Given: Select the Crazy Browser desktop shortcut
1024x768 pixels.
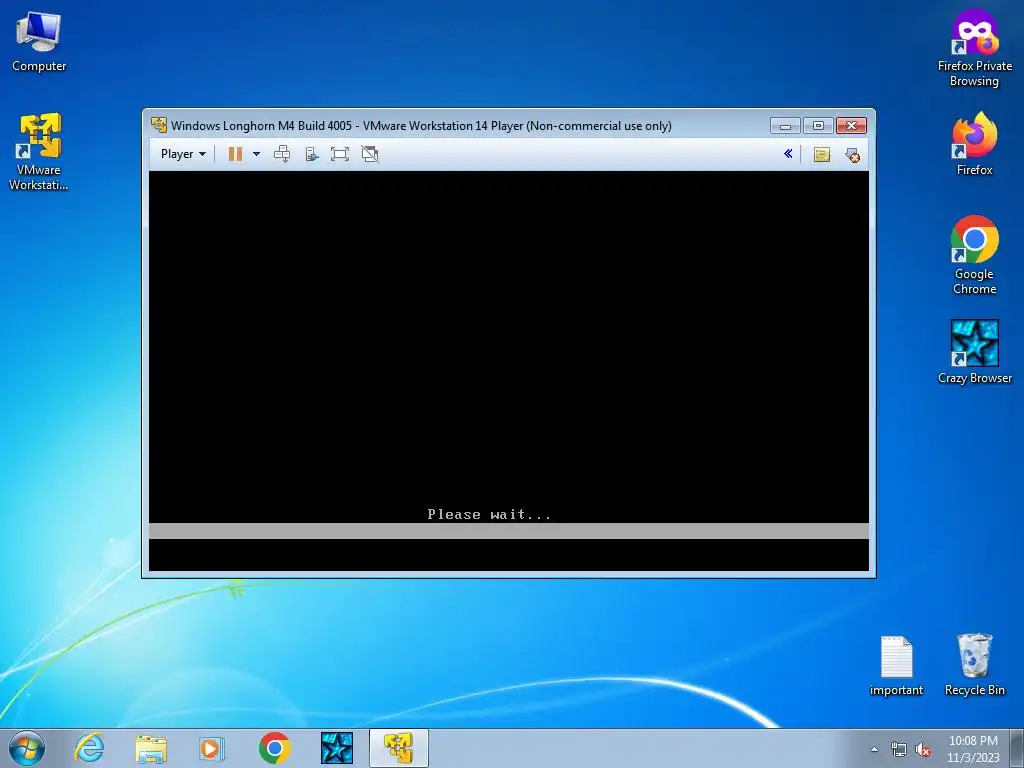Looking at the screenshot, I should point(974,351).
